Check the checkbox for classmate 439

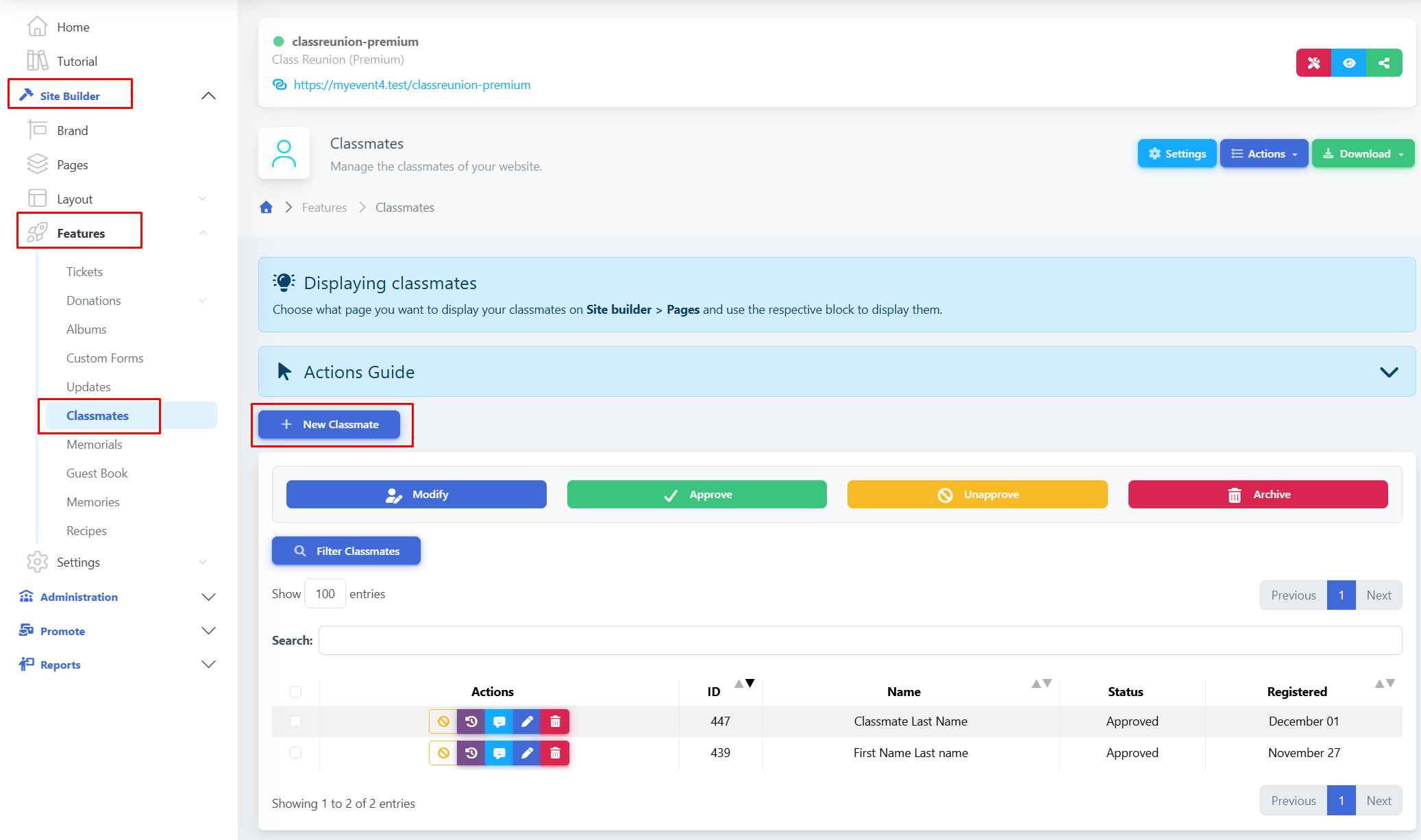295,752
